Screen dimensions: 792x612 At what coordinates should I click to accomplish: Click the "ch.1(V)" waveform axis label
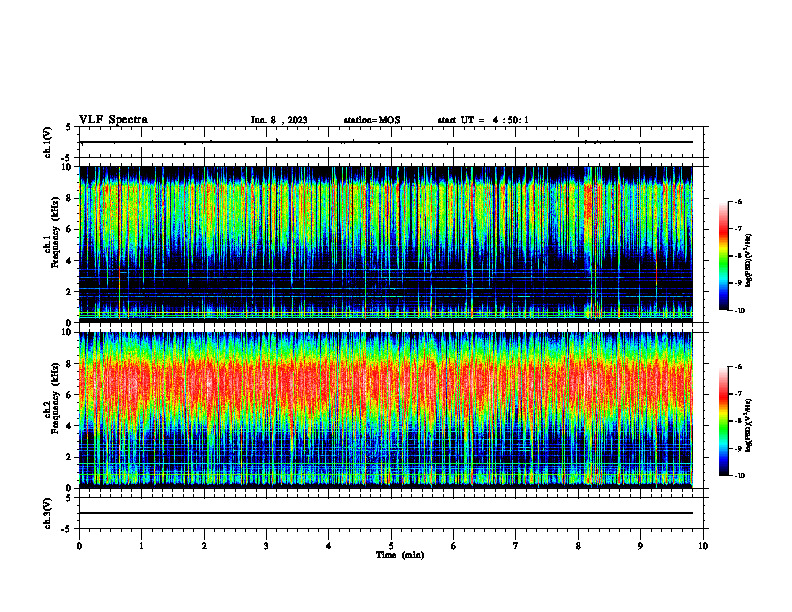tap(48, 142)
